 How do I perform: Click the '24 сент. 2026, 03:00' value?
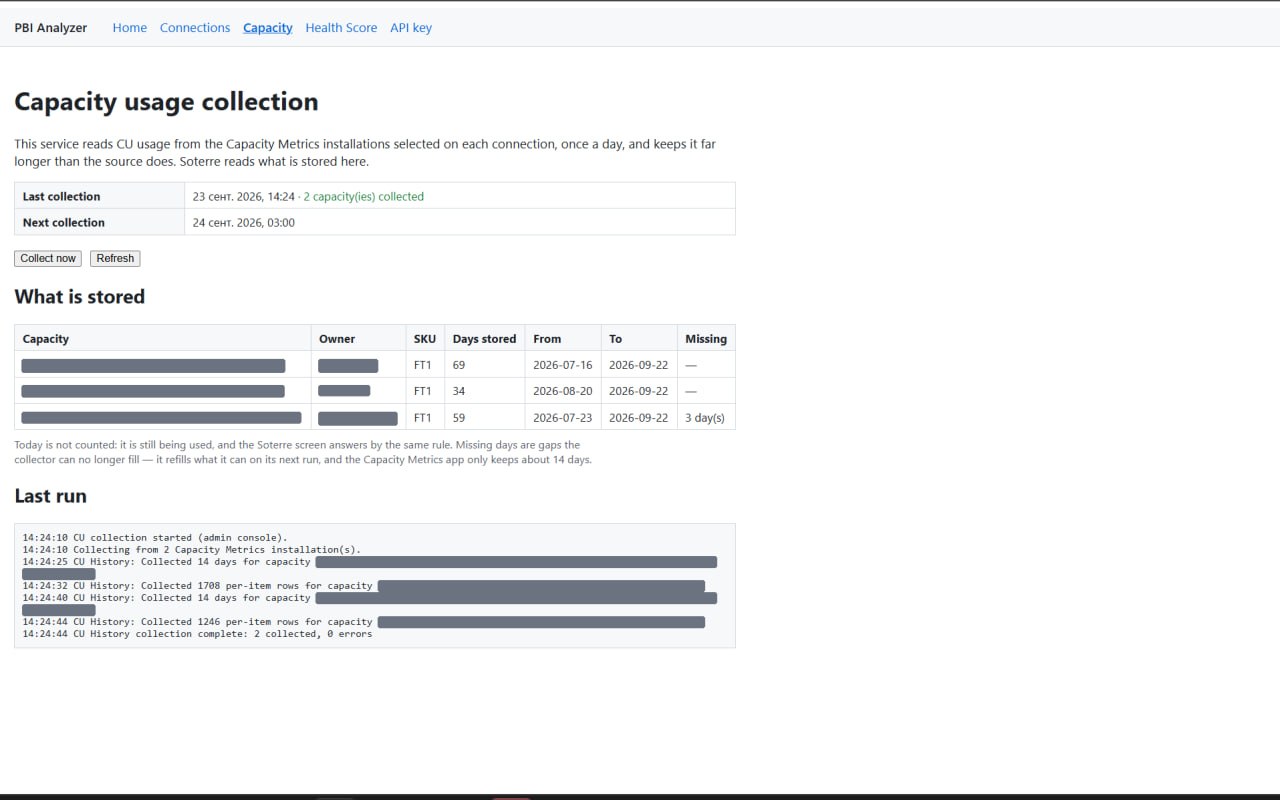coord(244,223)
